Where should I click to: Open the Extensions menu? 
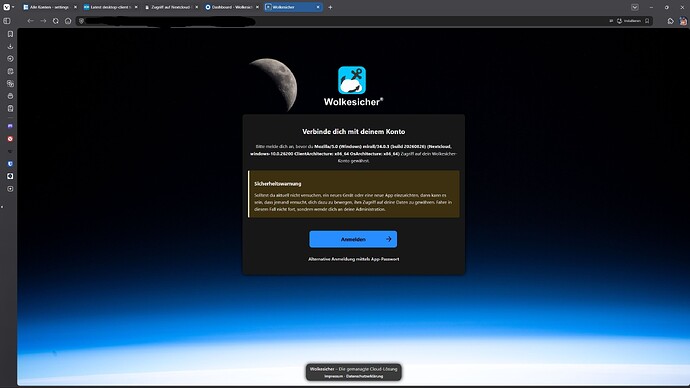[671, 21]
